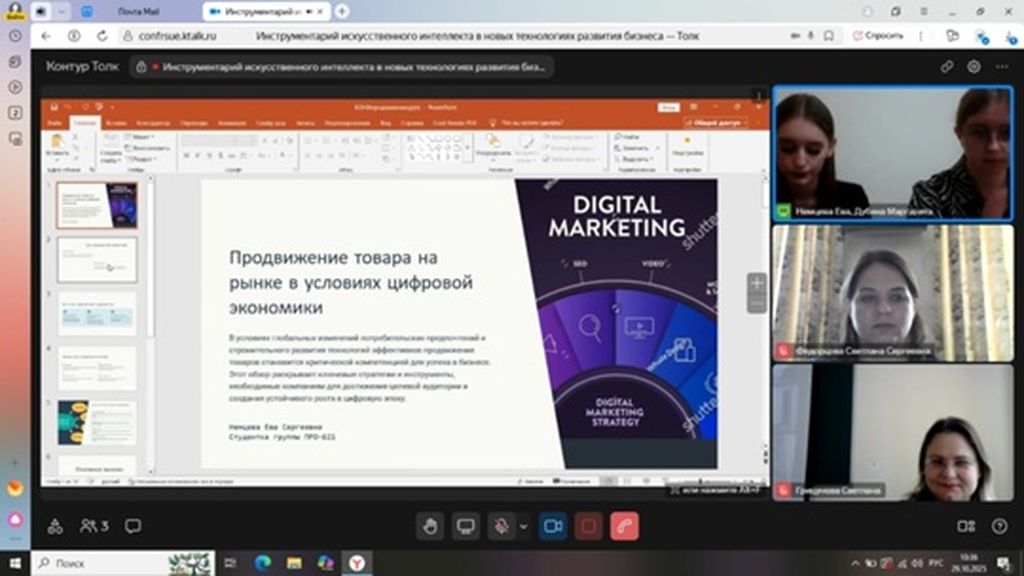Viewport: 1024px width, 576px height.
Task: Open the help question mark icon
Action: click(999, 526)
